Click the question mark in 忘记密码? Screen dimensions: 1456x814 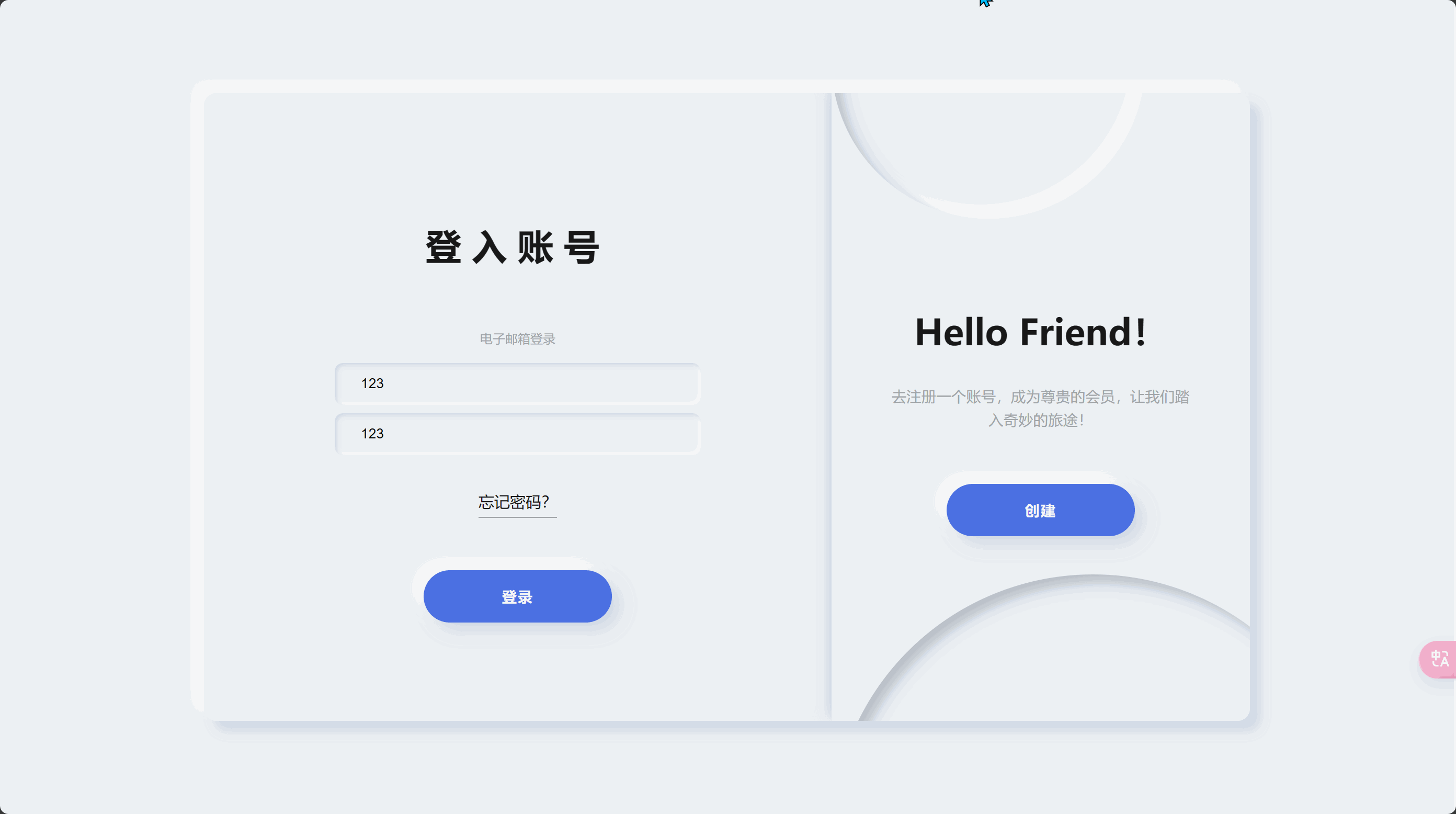click(545, 502)
